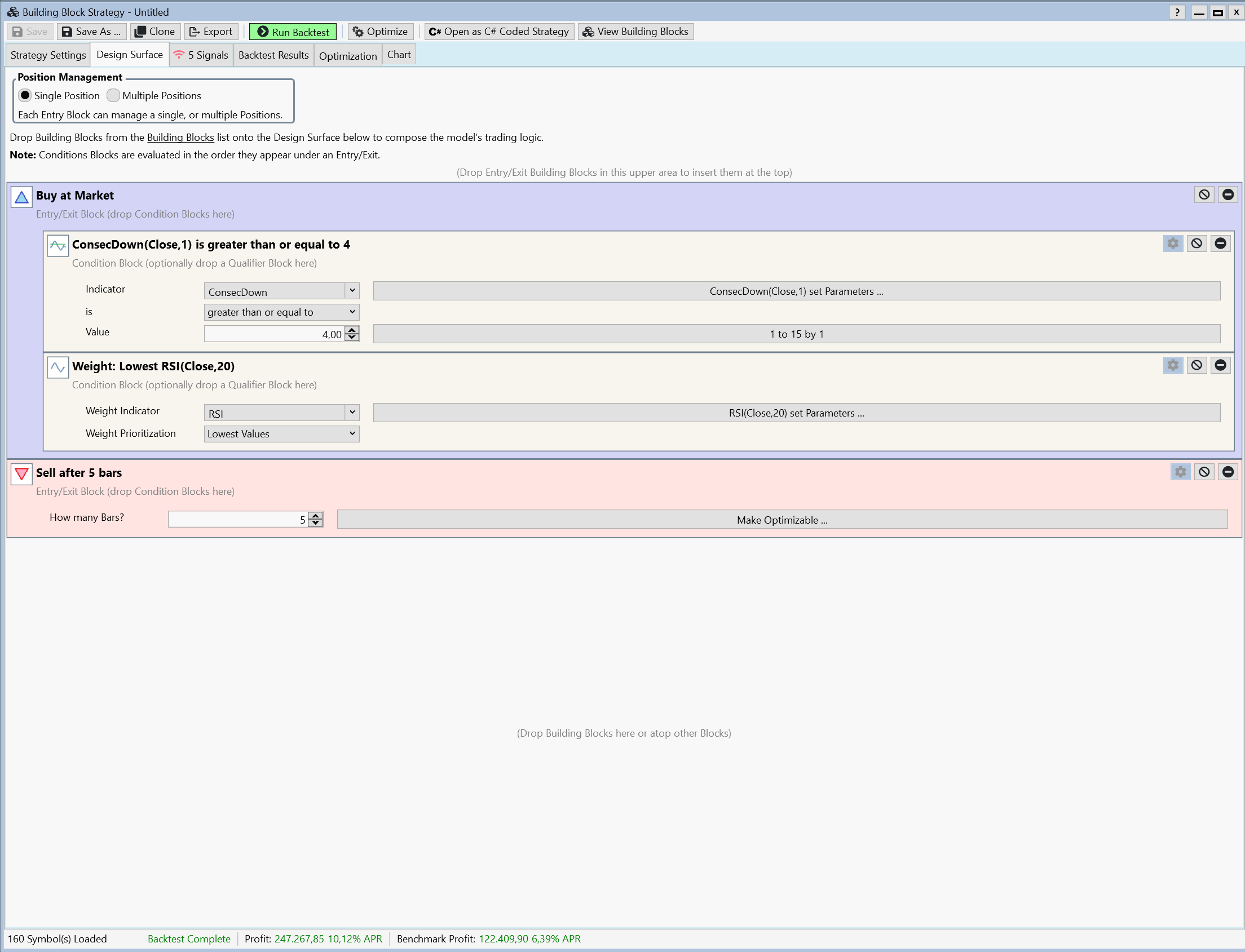
Task: Click the gear icon on ConsecDown condition block
Action: point(1172,243)
